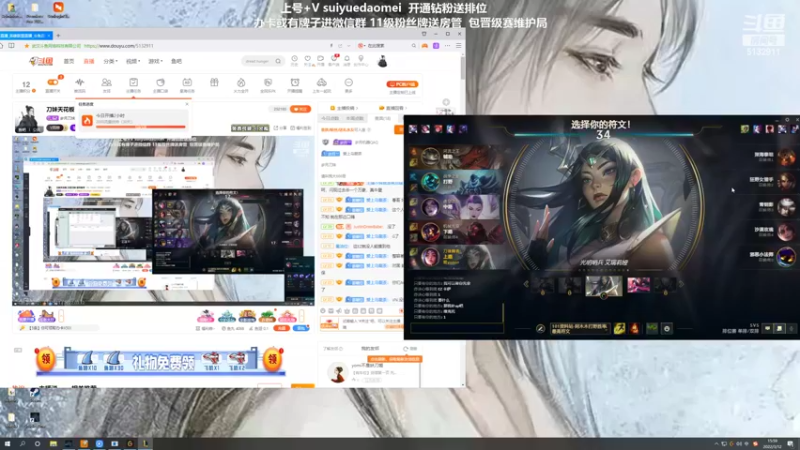Open the user avatar in Douyu header
Screen dimensions: 800x450
(382, 61)
